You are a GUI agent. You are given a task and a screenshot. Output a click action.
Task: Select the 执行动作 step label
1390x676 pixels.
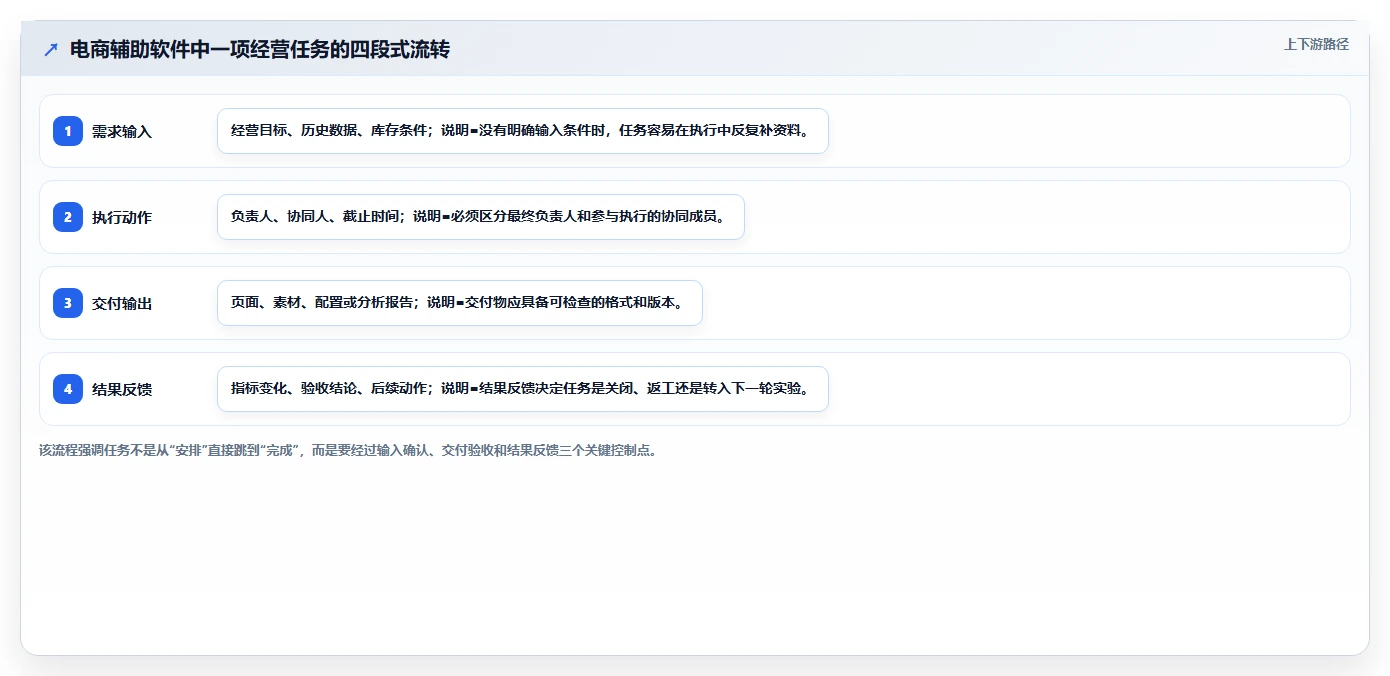click(x=122, y=217)
